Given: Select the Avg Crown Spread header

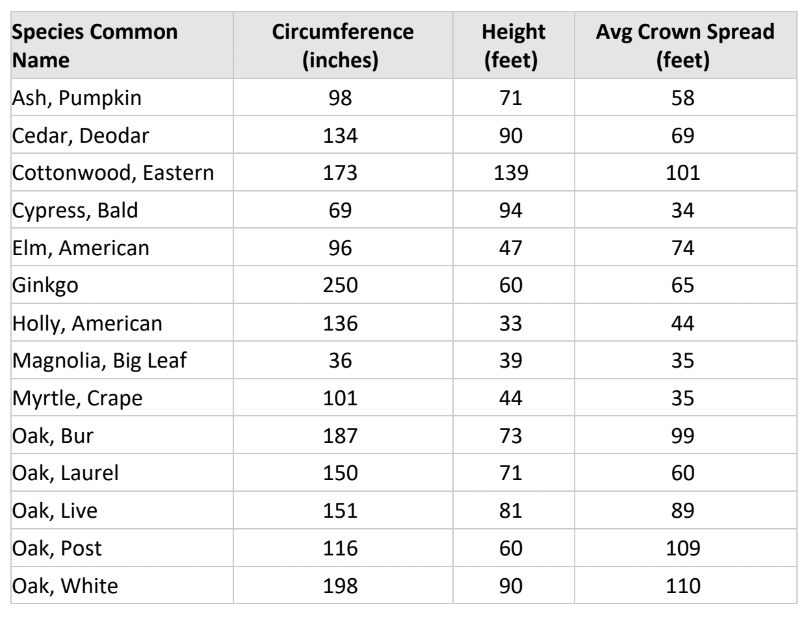Looking at the screenshot, I should 684,46.
